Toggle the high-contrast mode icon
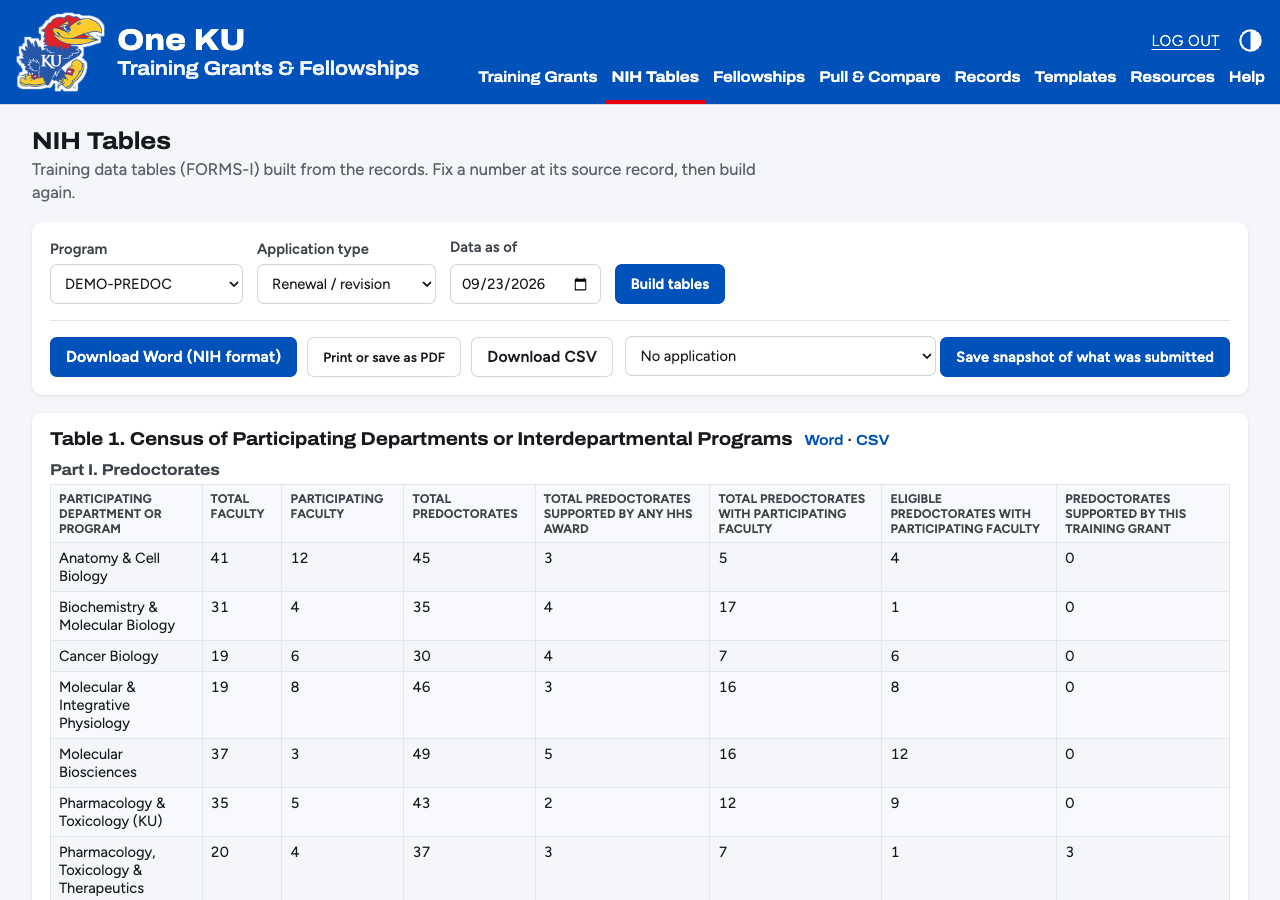Image resolution: width=1280 pixels, height=900 pixels. pyautogui.click(x=1250, y=40)
